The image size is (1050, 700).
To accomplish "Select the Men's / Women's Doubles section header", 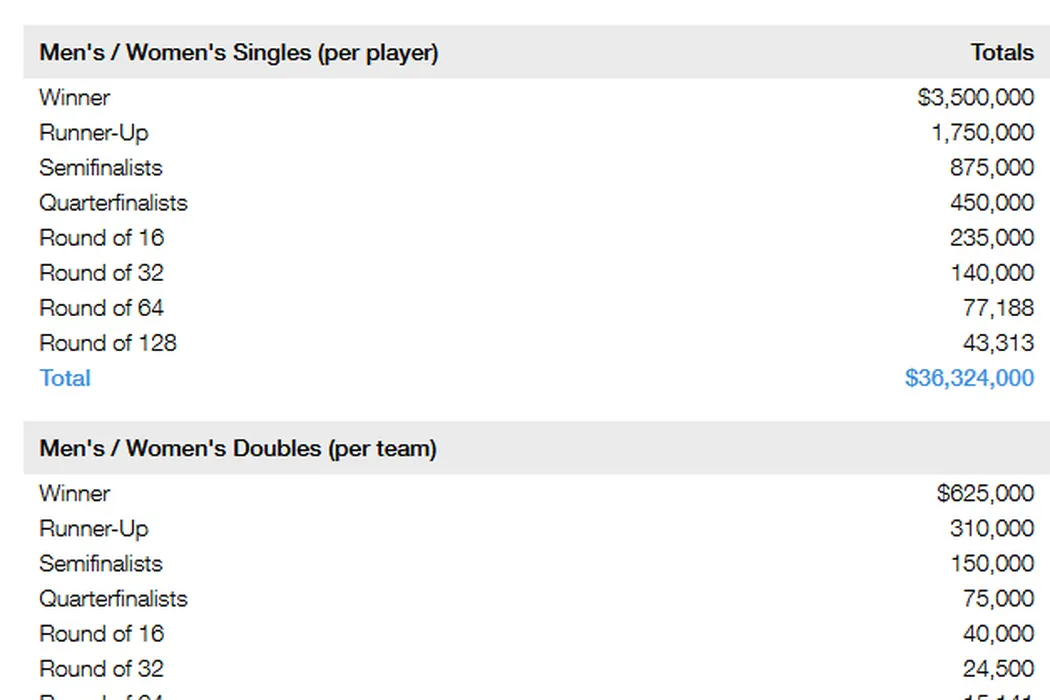I will point(238,449).
